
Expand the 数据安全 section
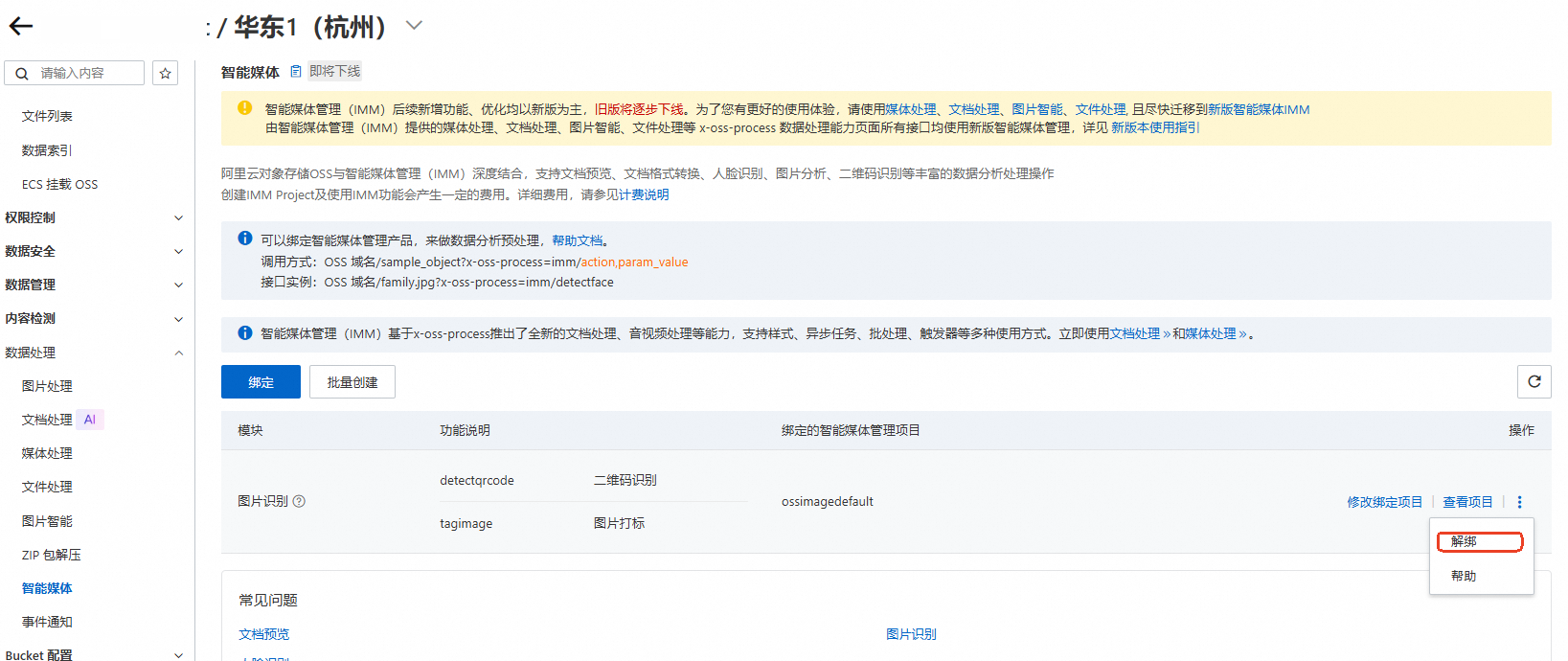(x=94, y=251)
